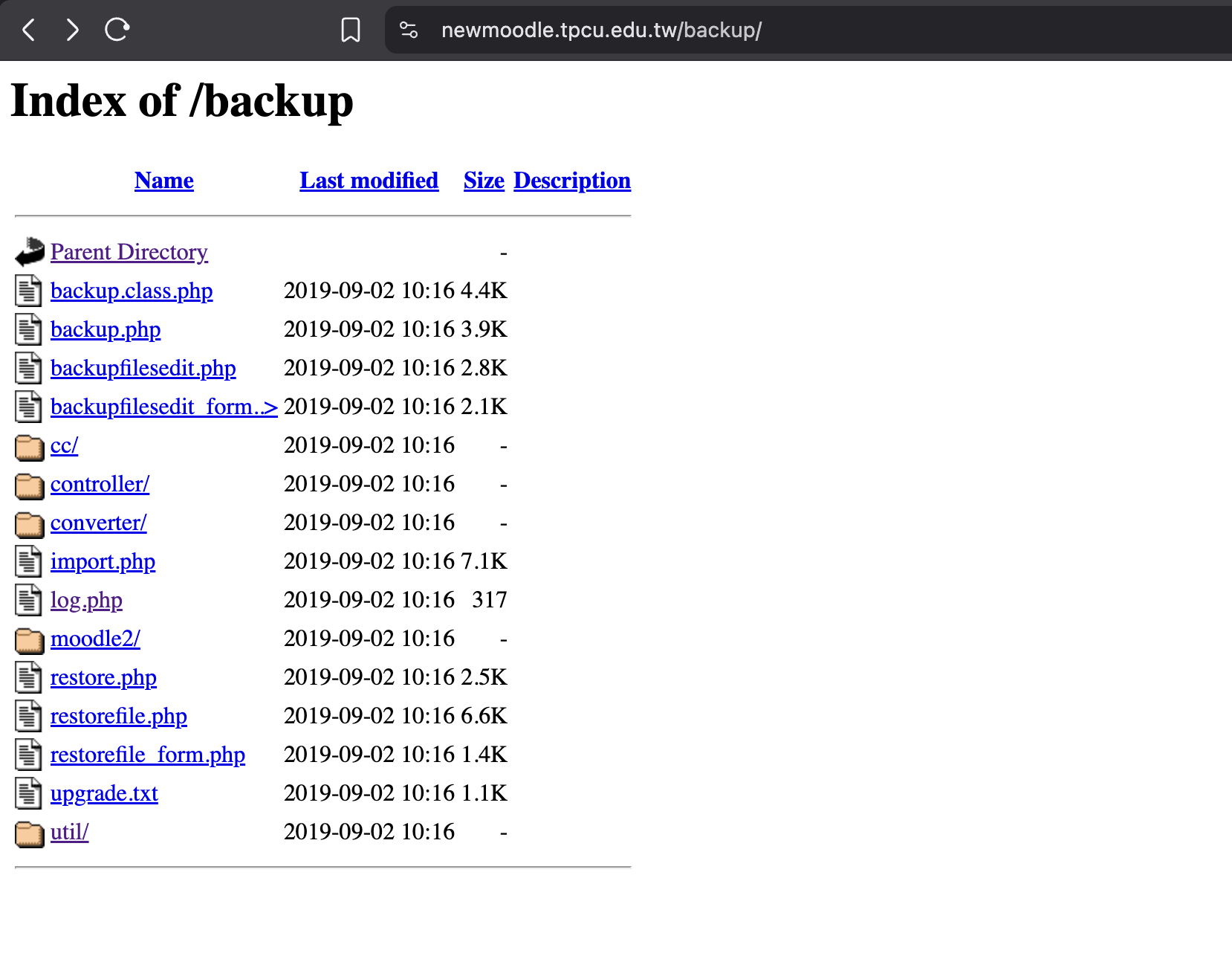
Task: Click the file icon beside upgrade.txt
Action: 28,793
